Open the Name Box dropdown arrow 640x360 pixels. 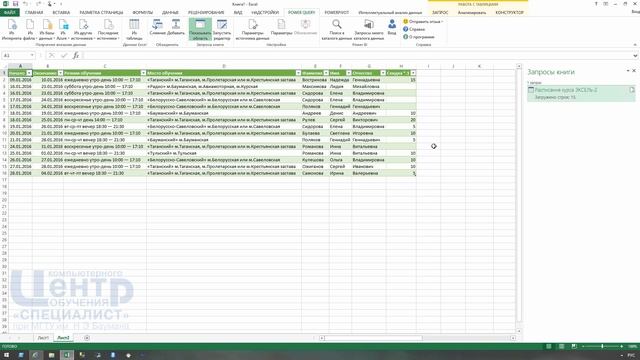[x=32, y=56]
